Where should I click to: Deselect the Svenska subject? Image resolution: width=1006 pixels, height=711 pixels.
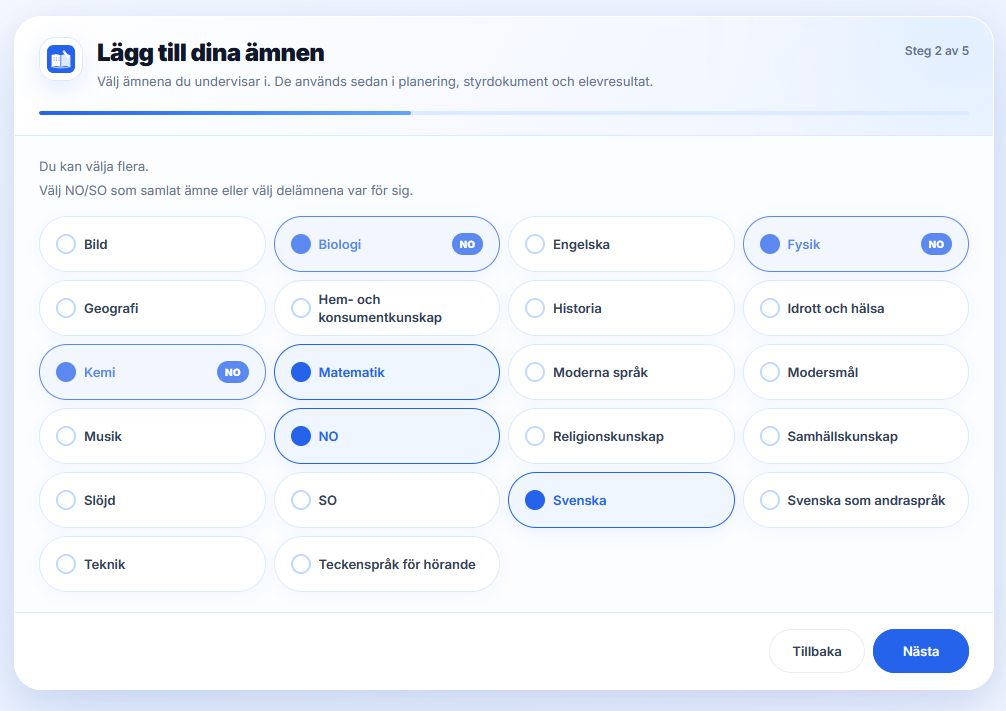(621, 500)
